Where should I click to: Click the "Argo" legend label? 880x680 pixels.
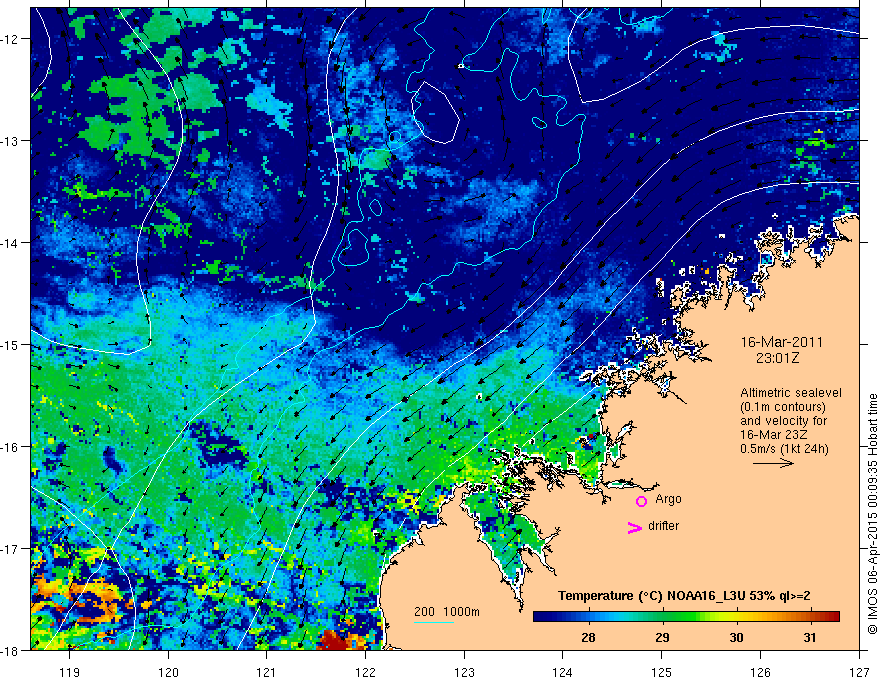pos(668,499)
